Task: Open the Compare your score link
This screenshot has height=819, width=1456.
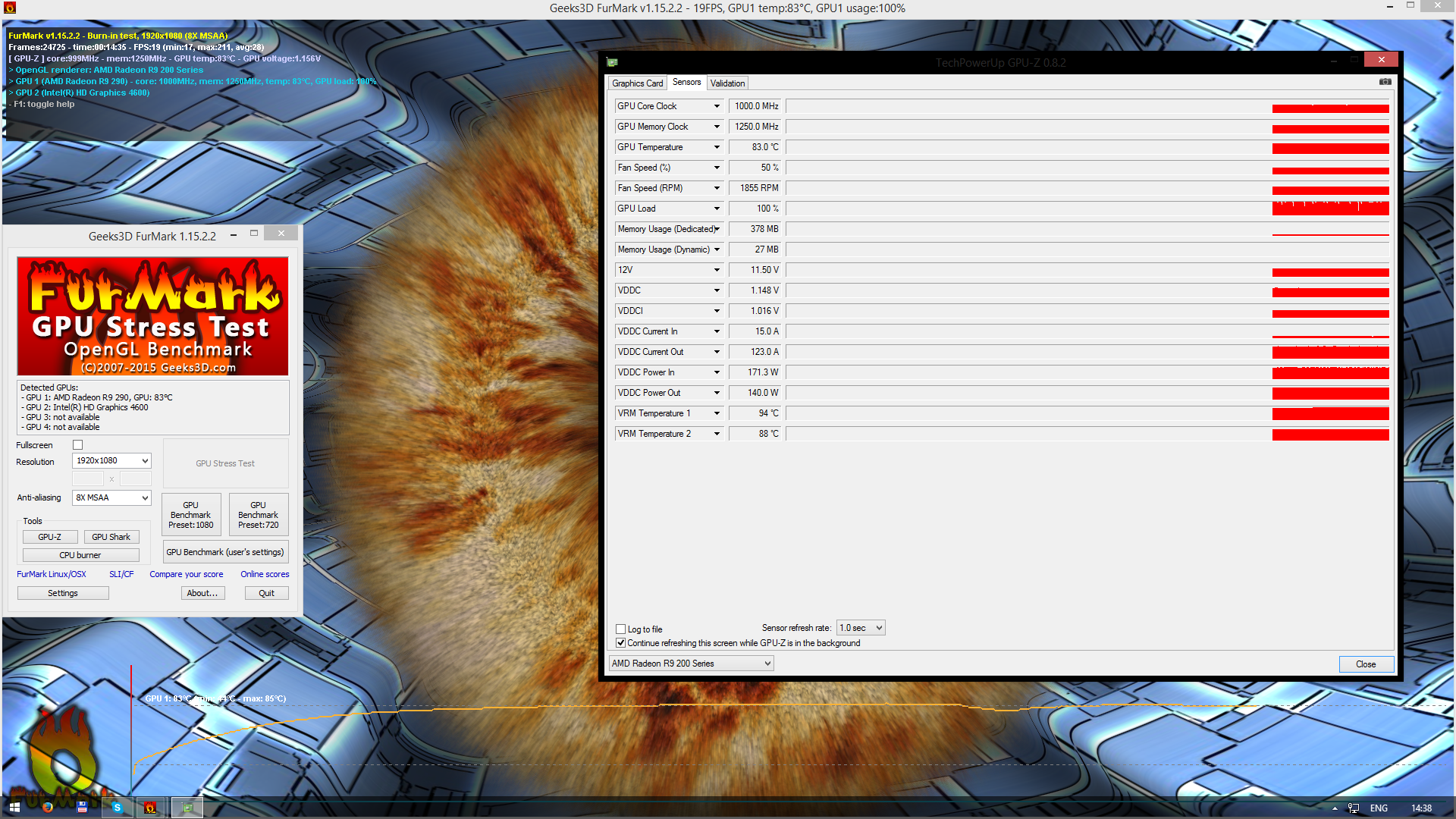Action: tap(186, 574)
